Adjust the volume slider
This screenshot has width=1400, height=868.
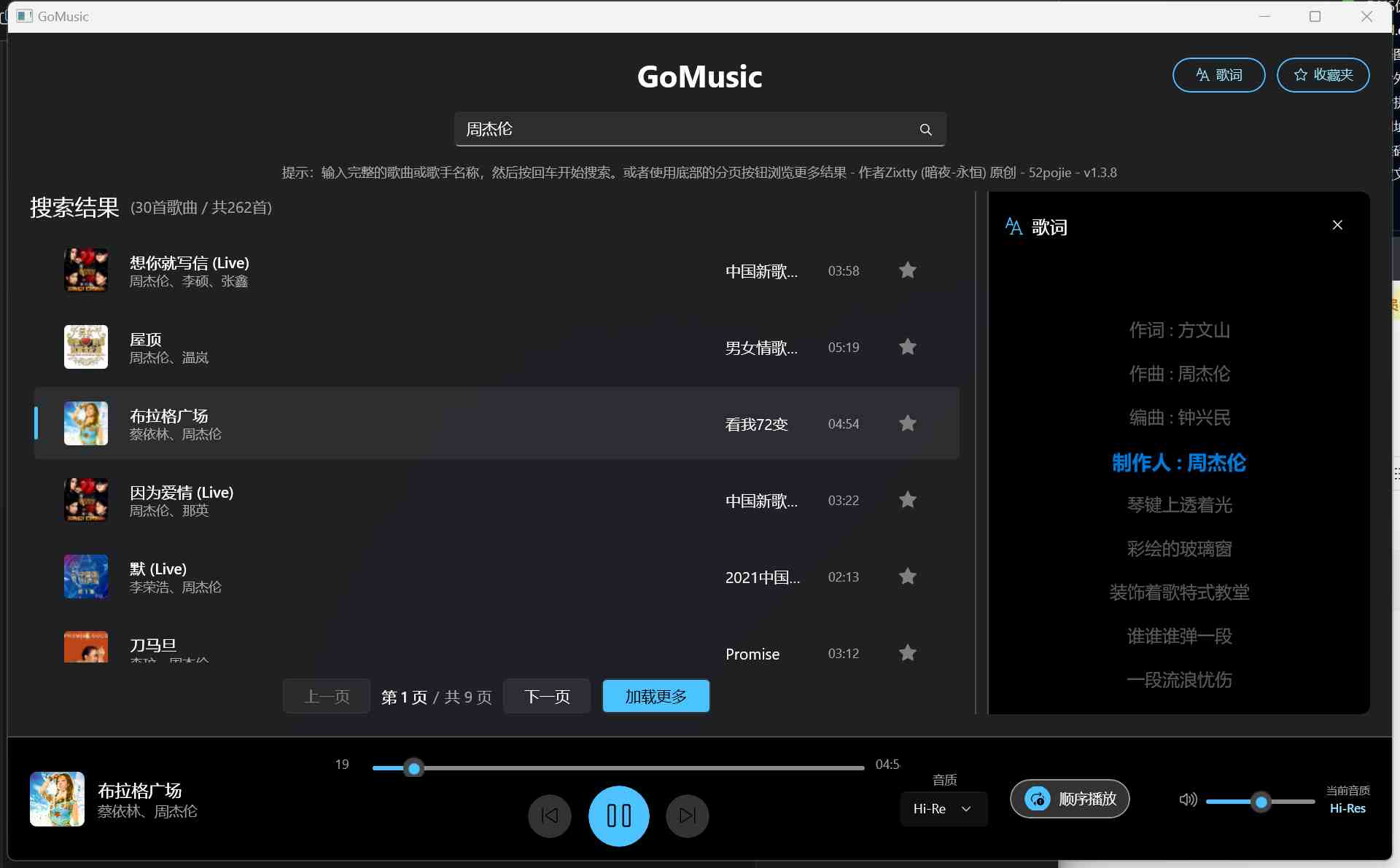pos(1259,802)
